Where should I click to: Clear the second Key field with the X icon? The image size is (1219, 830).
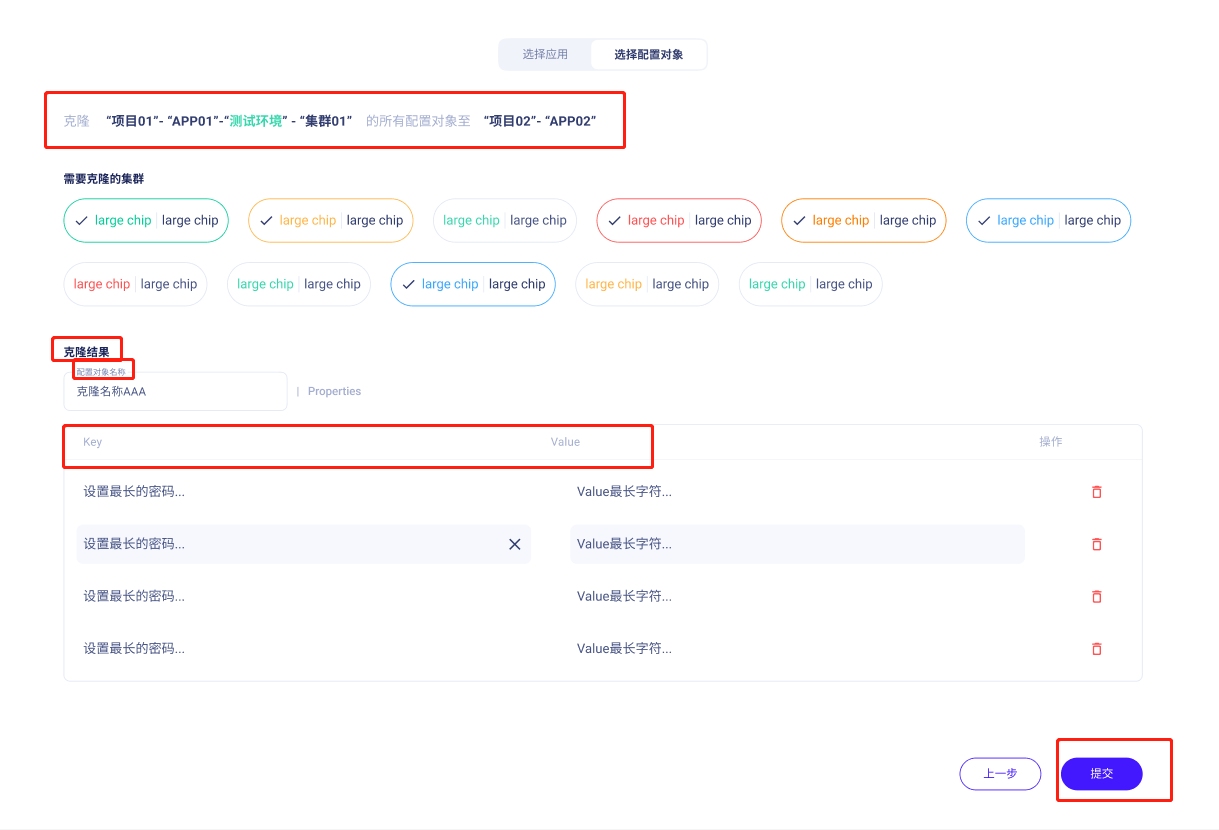[515, 544]
